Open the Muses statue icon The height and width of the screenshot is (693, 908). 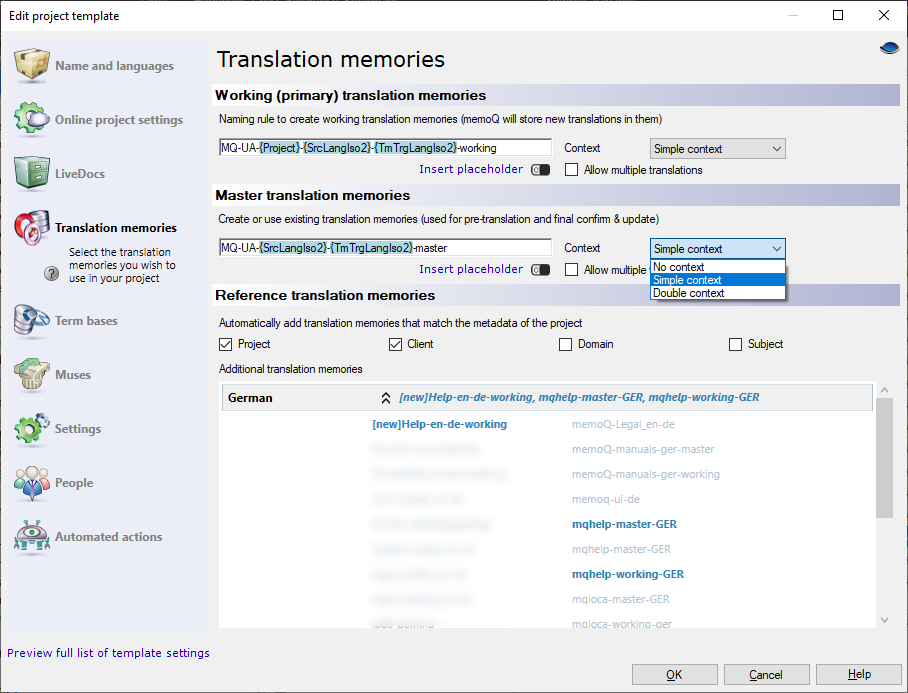click(x=32, y=374)
